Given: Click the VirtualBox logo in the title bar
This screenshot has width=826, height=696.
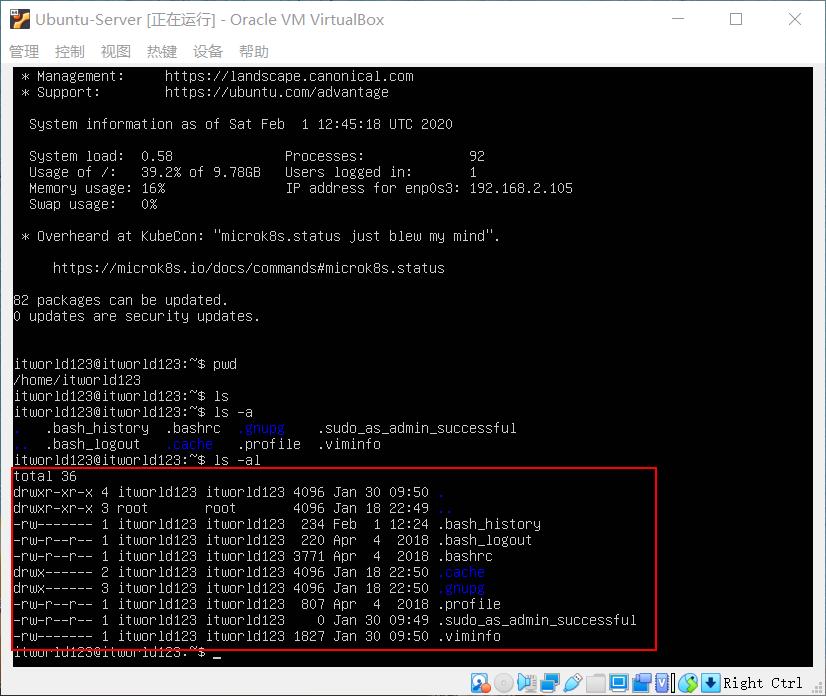Looking at the screenshot, I should [x=18, y=18].
